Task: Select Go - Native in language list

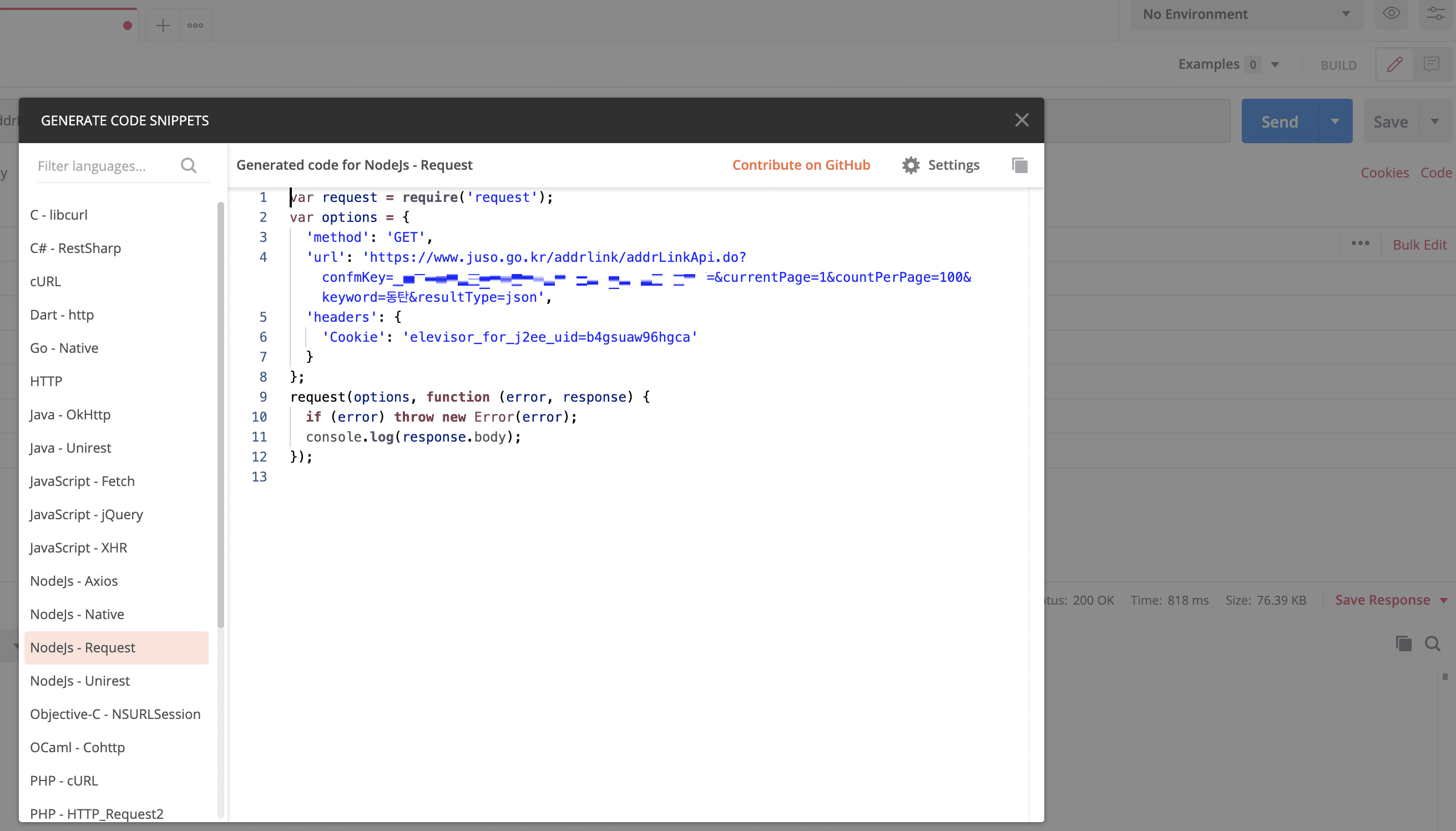Action: (x=64, y=348)
